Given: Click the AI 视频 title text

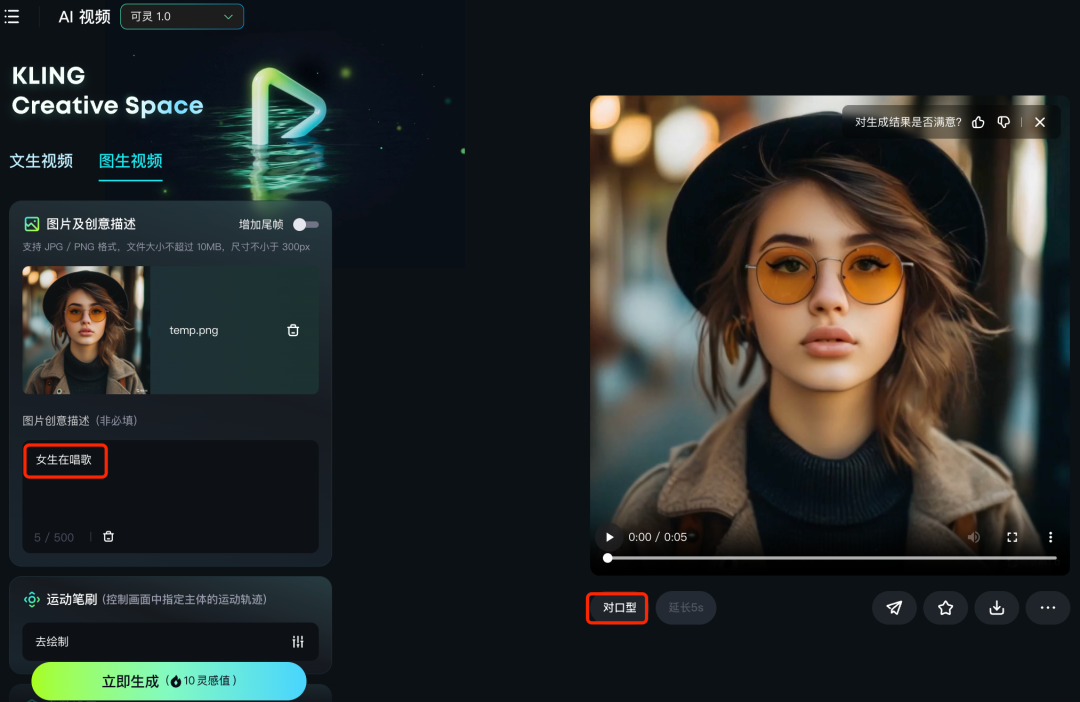Looking at the screenshot, I should tap(84, 17).
